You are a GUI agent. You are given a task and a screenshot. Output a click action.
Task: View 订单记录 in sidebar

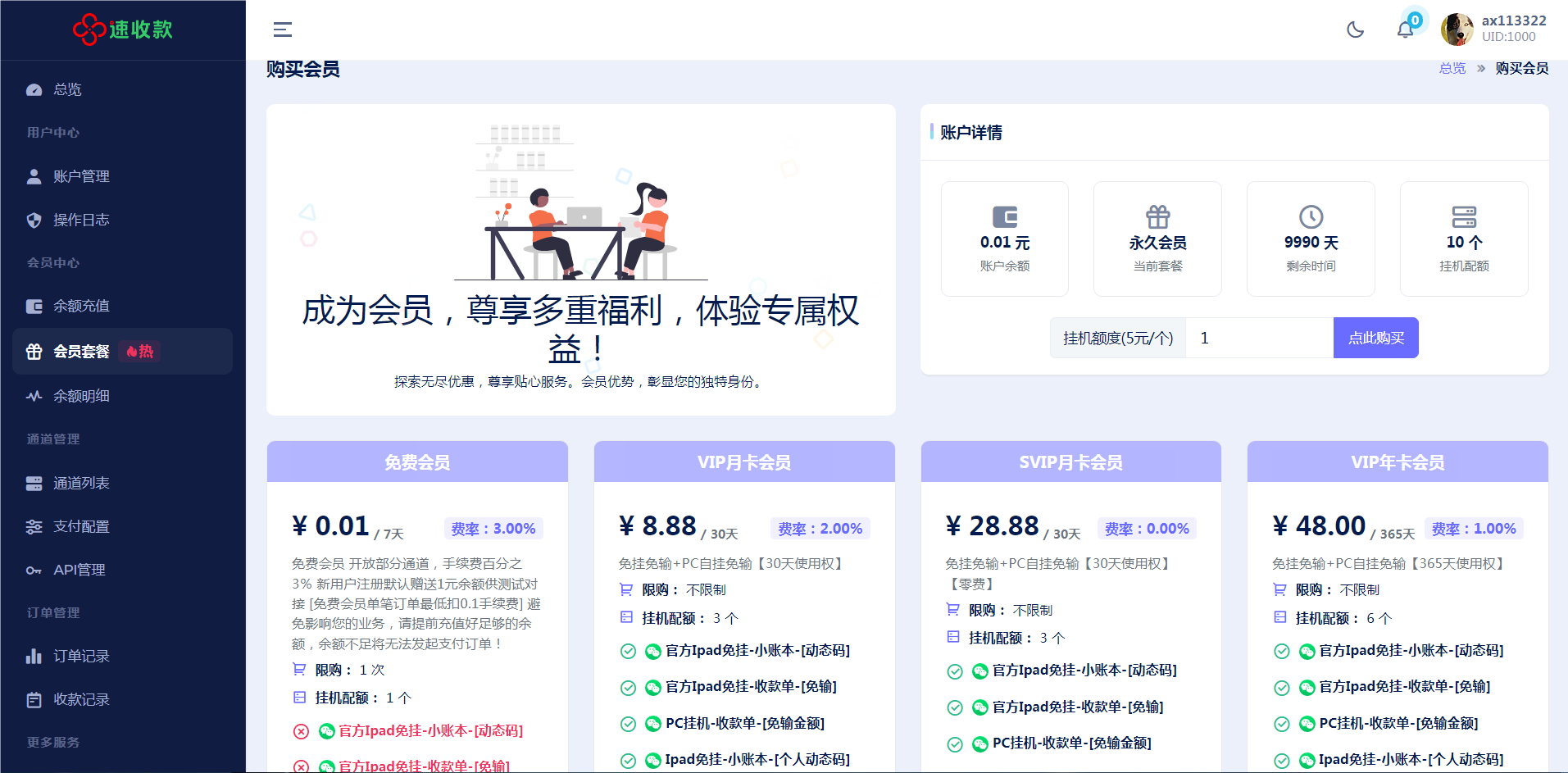pos(80,656)
